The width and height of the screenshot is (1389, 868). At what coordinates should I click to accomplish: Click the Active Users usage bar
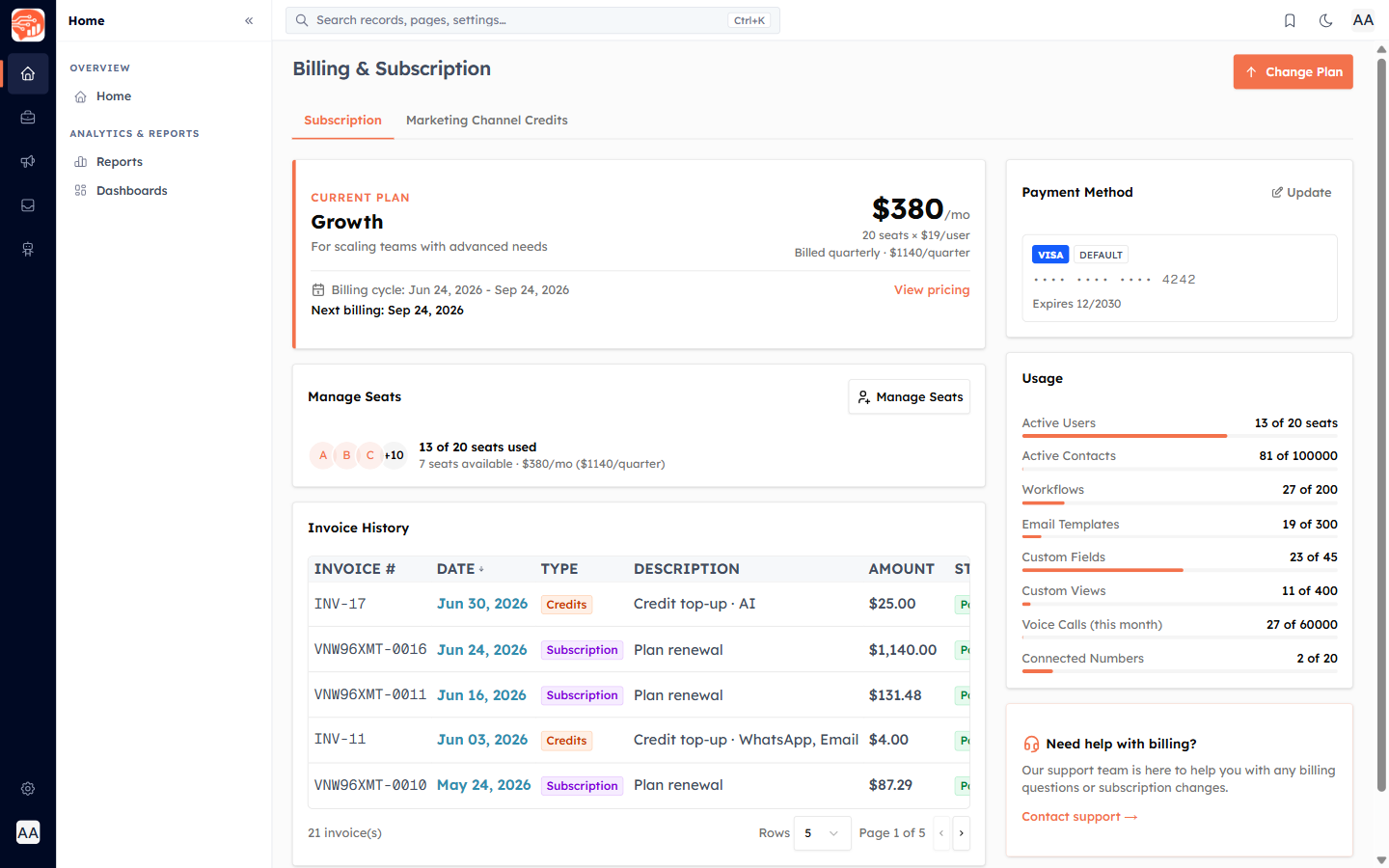pos(1180,436)
